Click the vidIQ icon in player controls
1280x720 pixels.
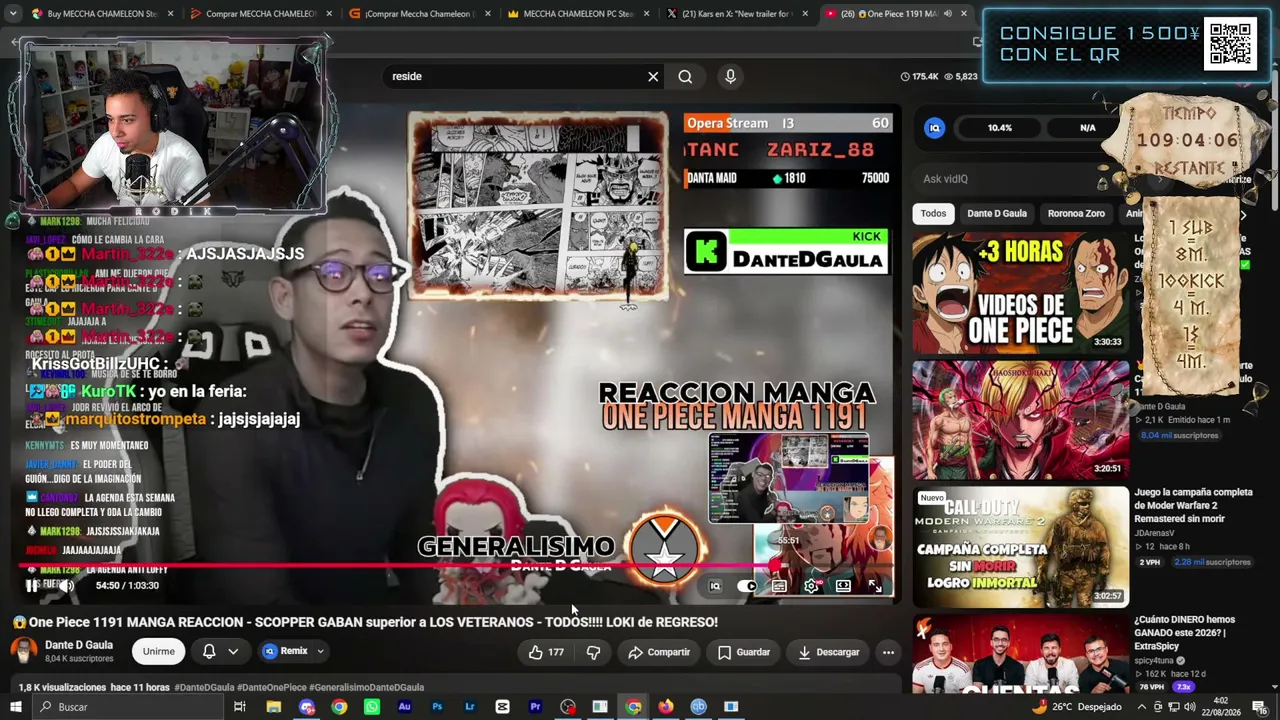tap(715, 586)
